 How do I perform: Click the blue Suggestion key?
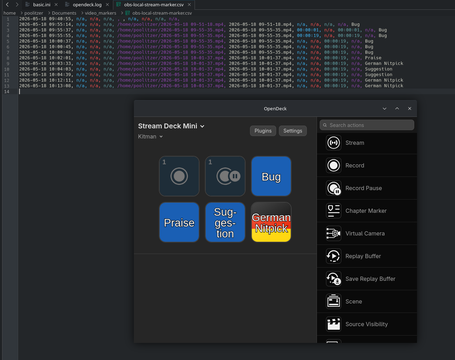(x=225, y=222)
